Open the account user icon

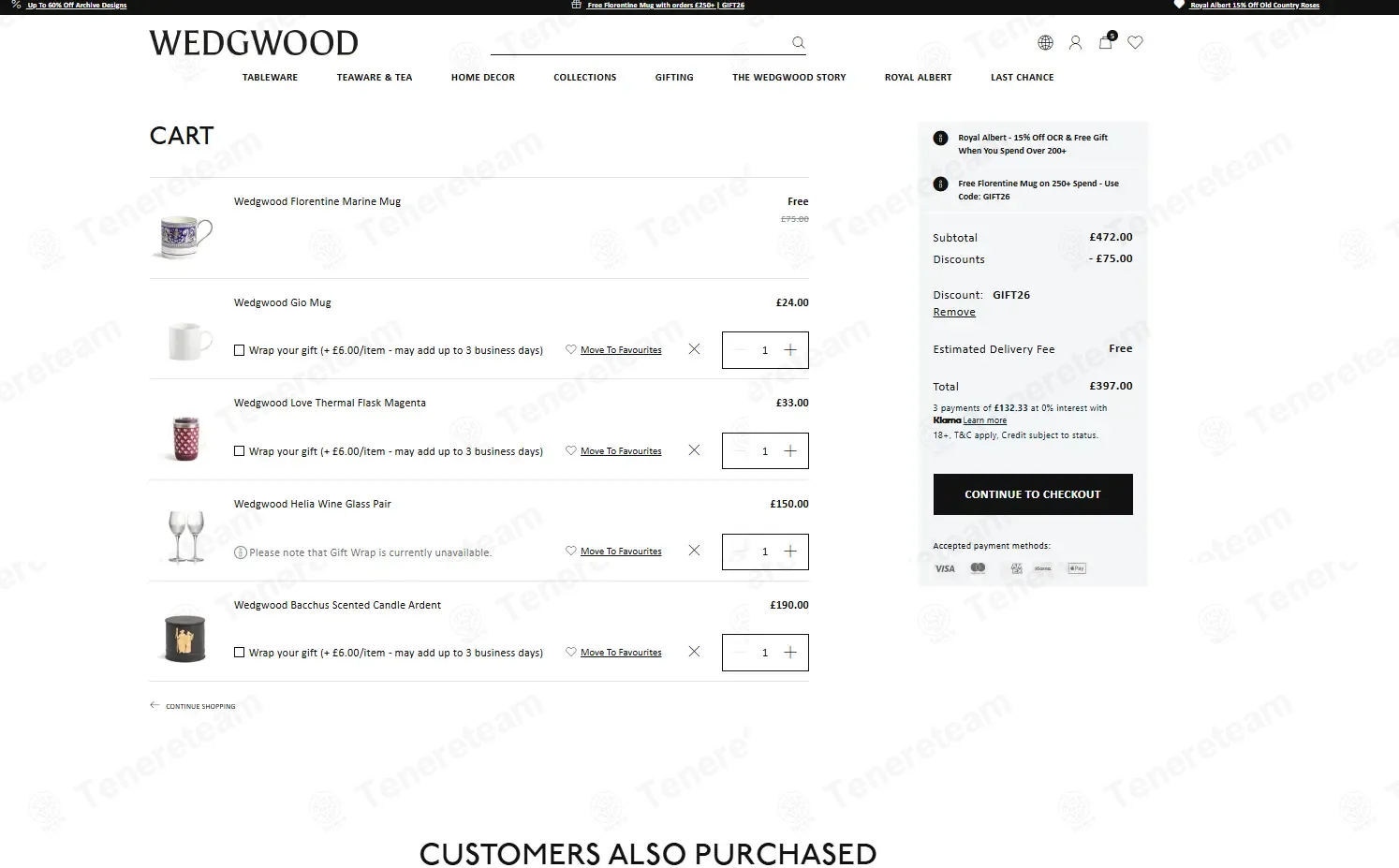(1075, 42)
